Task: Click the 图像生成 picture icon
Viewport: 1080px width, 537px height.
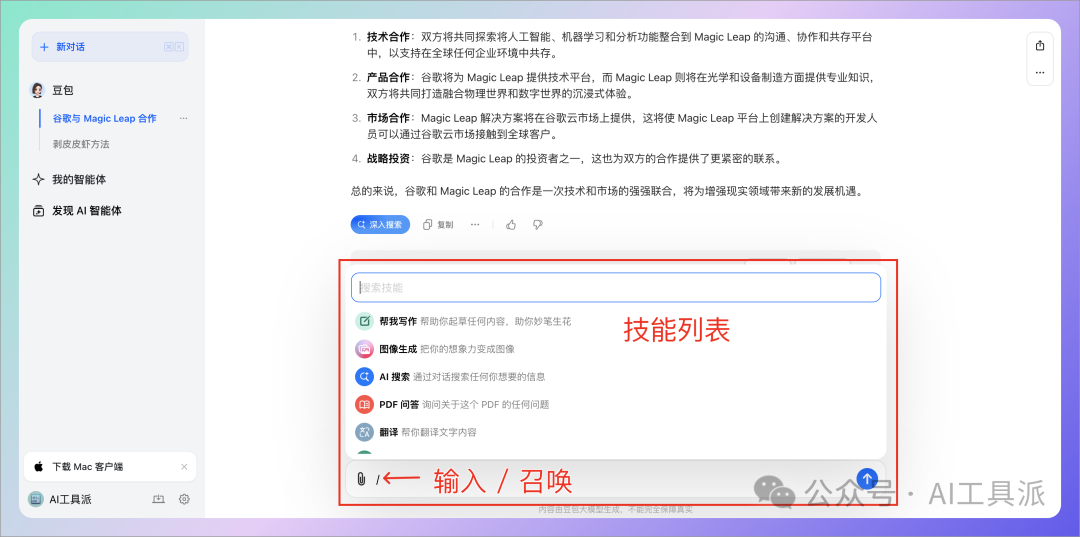Action: click(x=364, y=349)
